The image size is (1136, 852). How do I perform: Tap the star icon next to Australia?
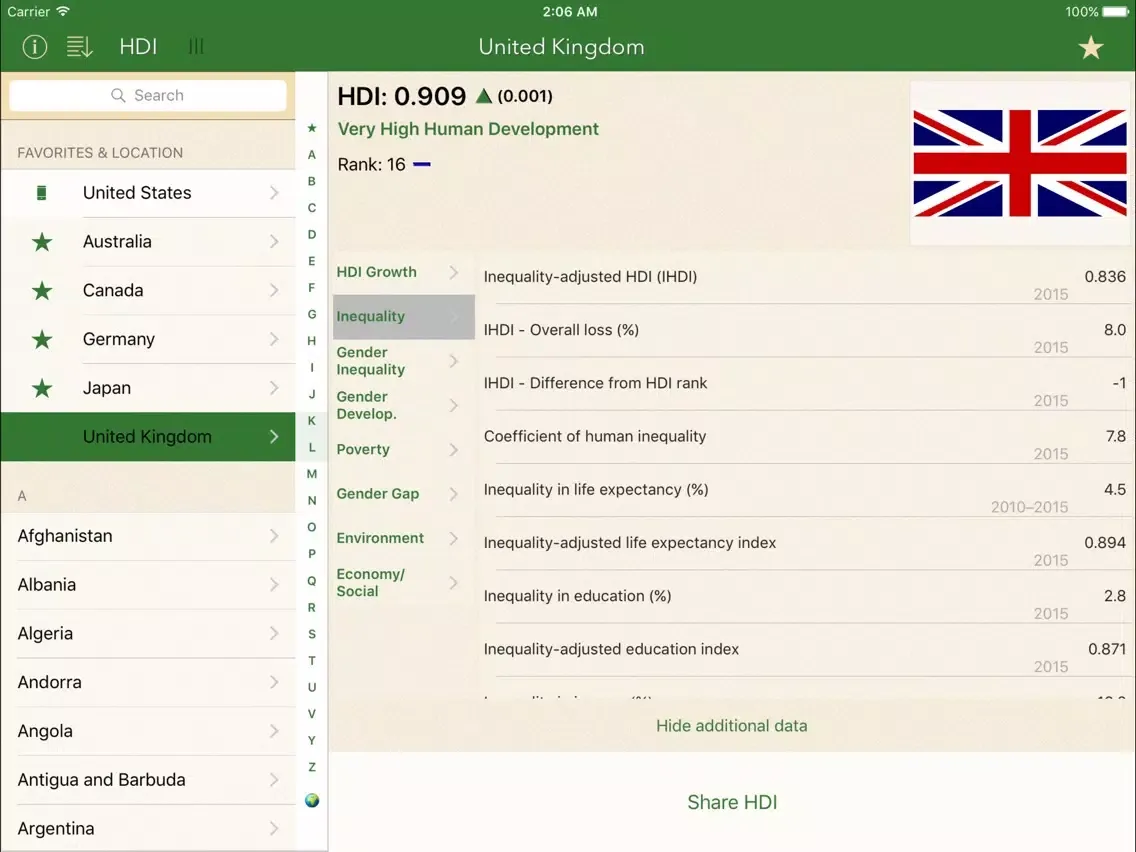(42, 242)
